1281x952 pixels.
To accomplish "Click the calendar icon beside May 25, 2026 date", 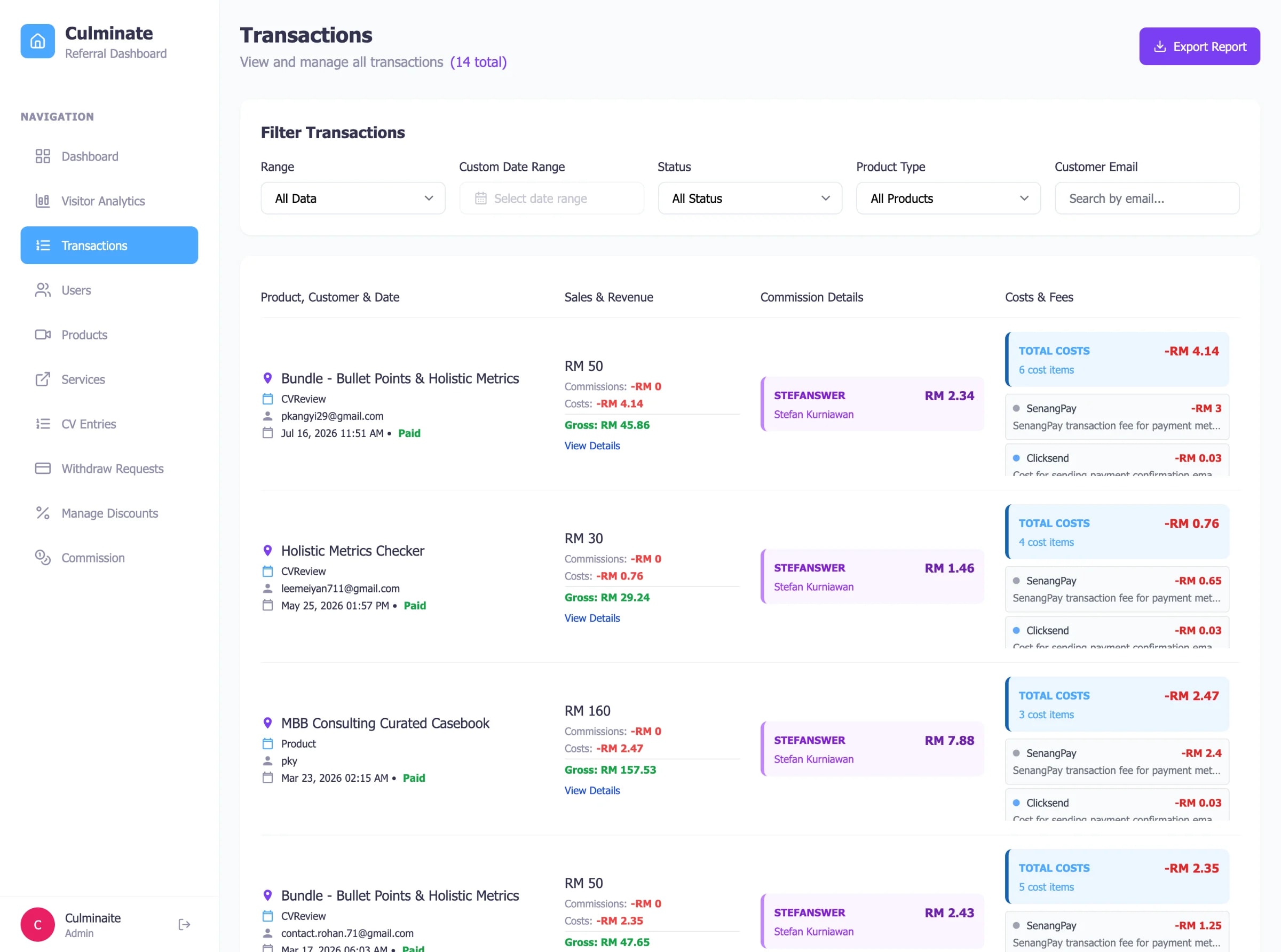I will click(267, 605).
